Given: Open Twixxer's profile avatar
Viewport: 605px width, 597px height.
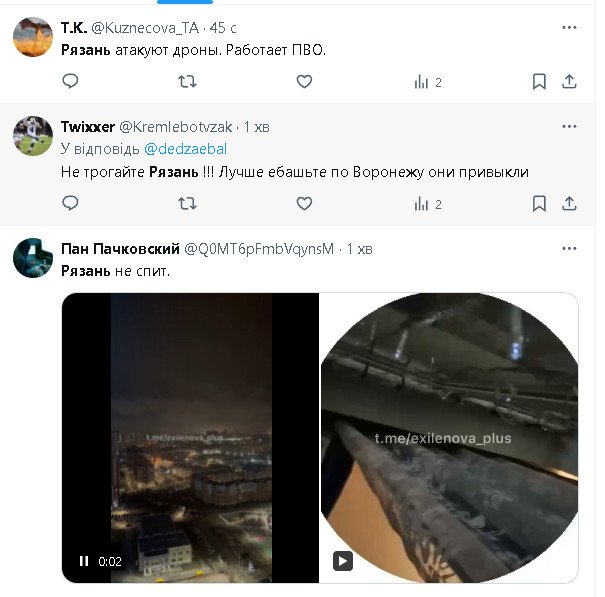Looking at the screenshot, I should [x=33, y=136].
